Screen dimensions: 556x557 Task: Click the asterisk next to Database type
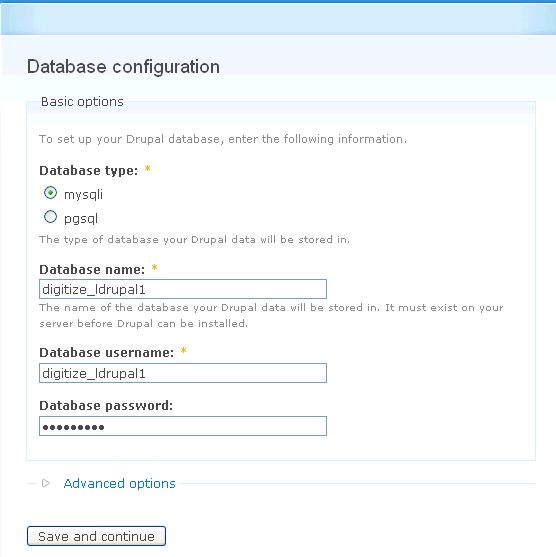[147, 169]
